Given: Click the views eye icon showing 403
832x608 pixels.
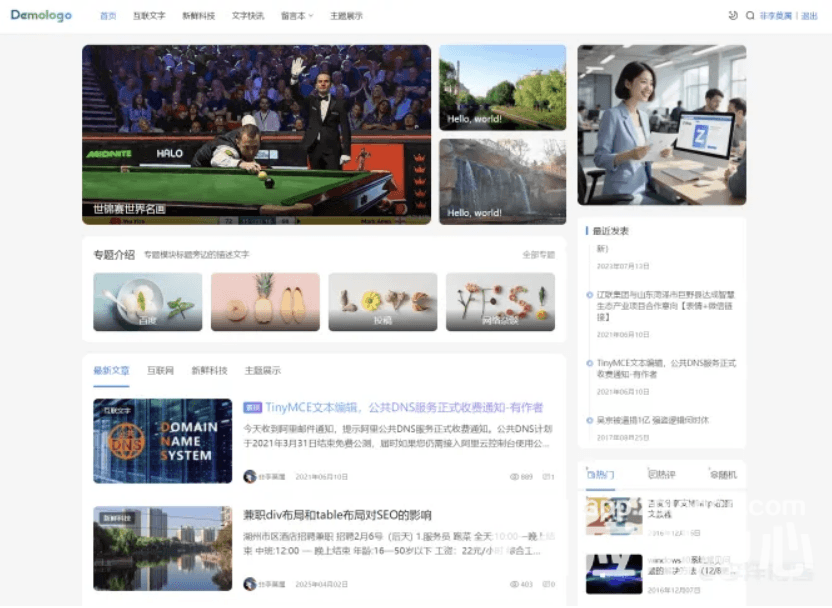Looking at the screenshot, I should pos(514,584).
